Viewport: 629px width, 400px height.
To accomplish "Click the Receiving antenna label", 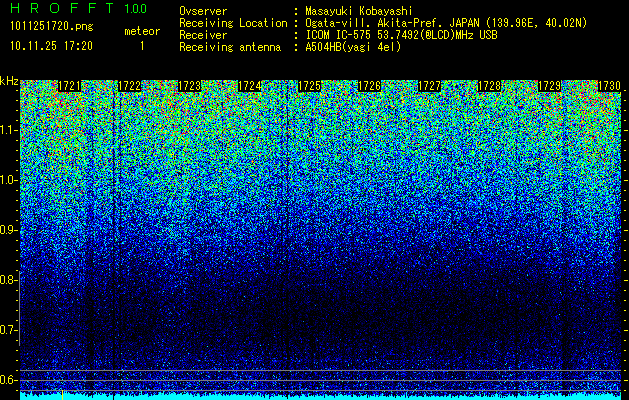I will tap(230, 47).
